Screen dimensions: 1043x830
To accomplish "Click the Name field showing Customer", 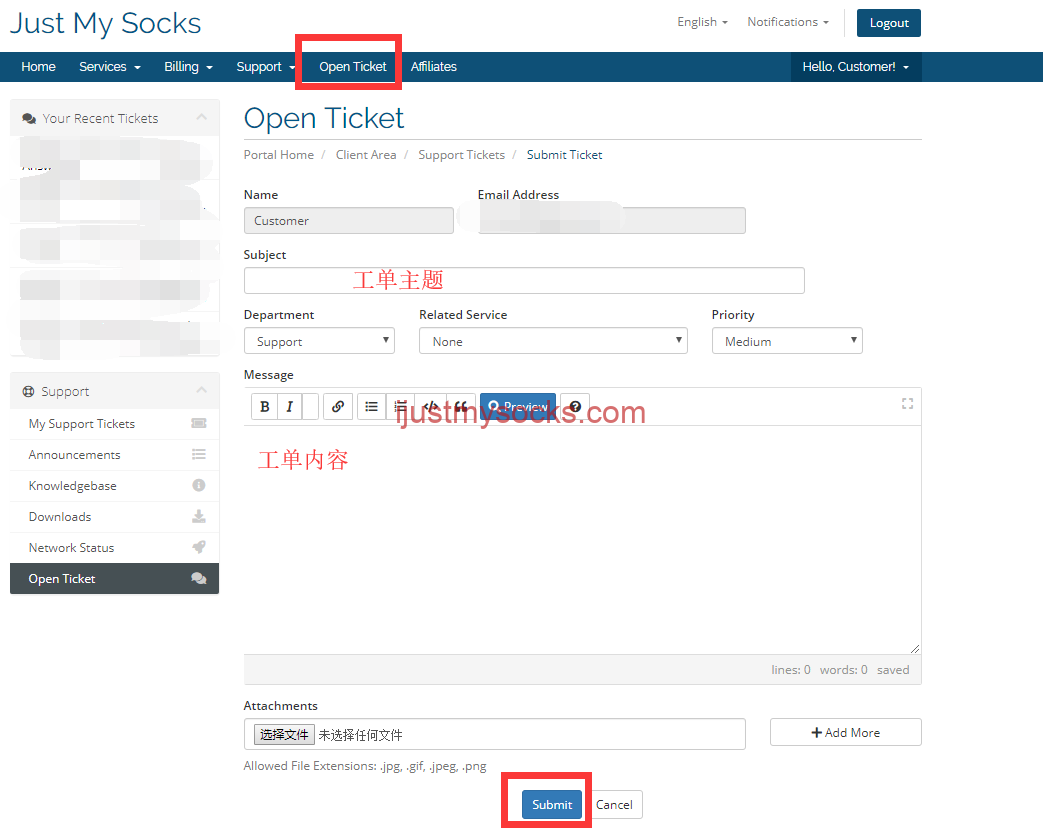I will pos(349,221).
